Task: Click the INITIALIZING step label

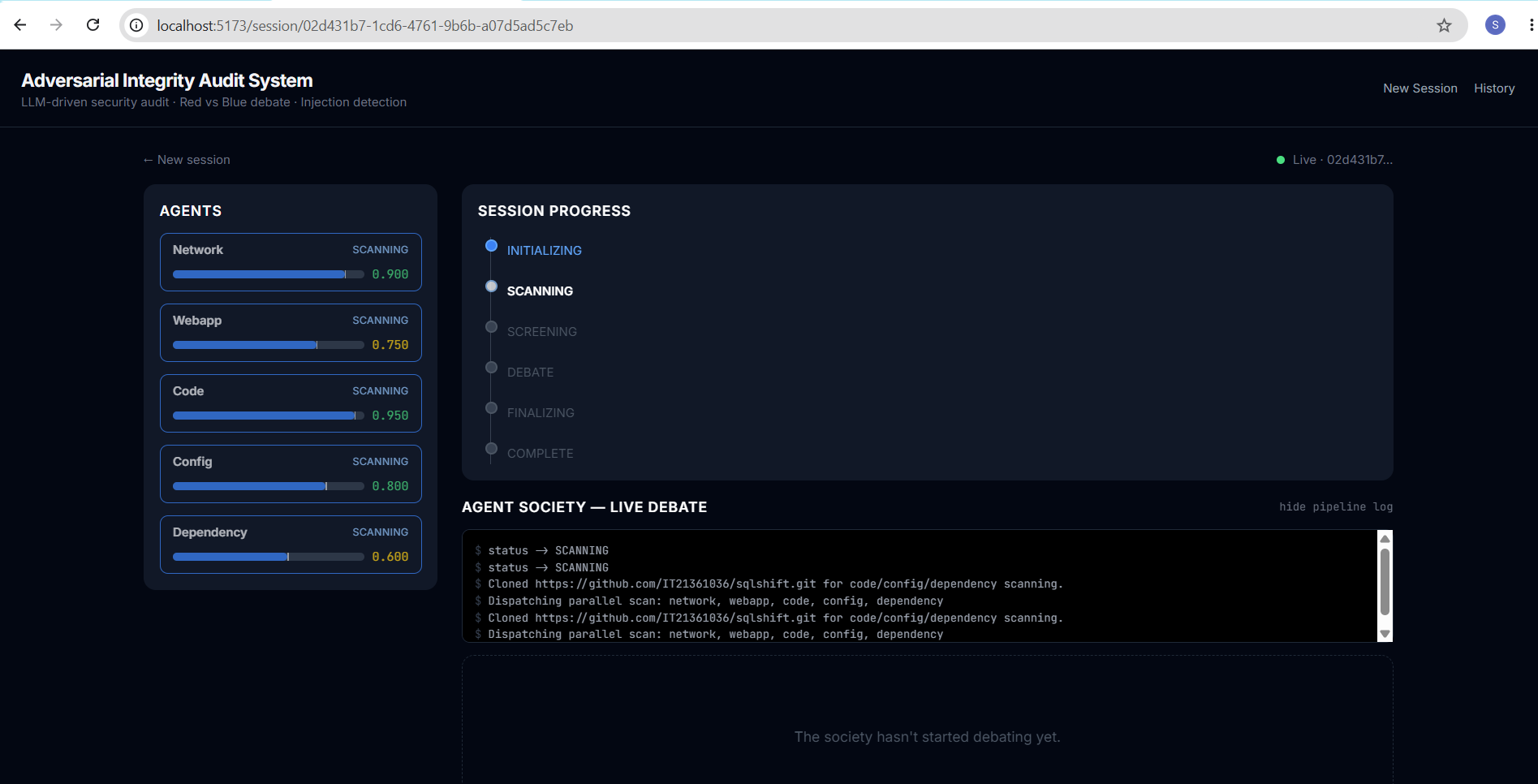Action: point(545,251)
